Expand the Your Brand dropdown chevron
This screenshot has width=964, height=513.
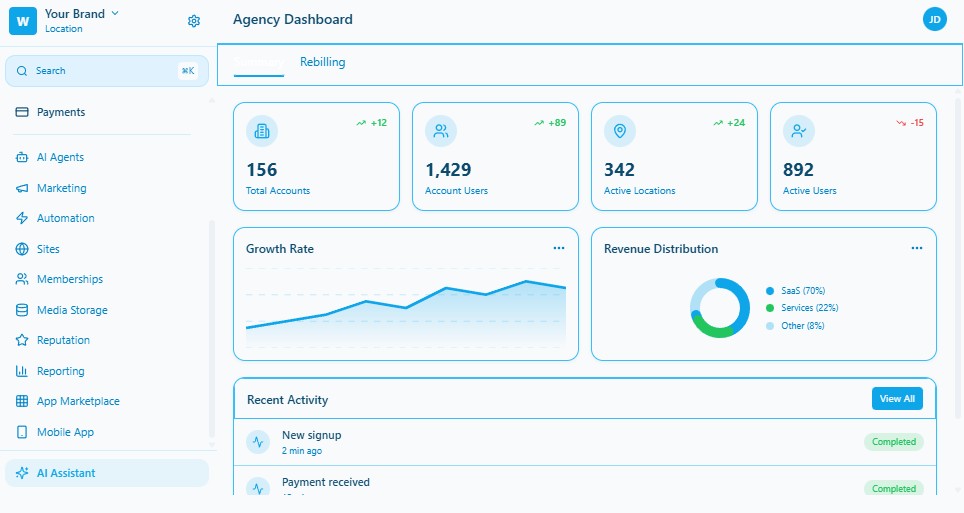pos(115,13)
